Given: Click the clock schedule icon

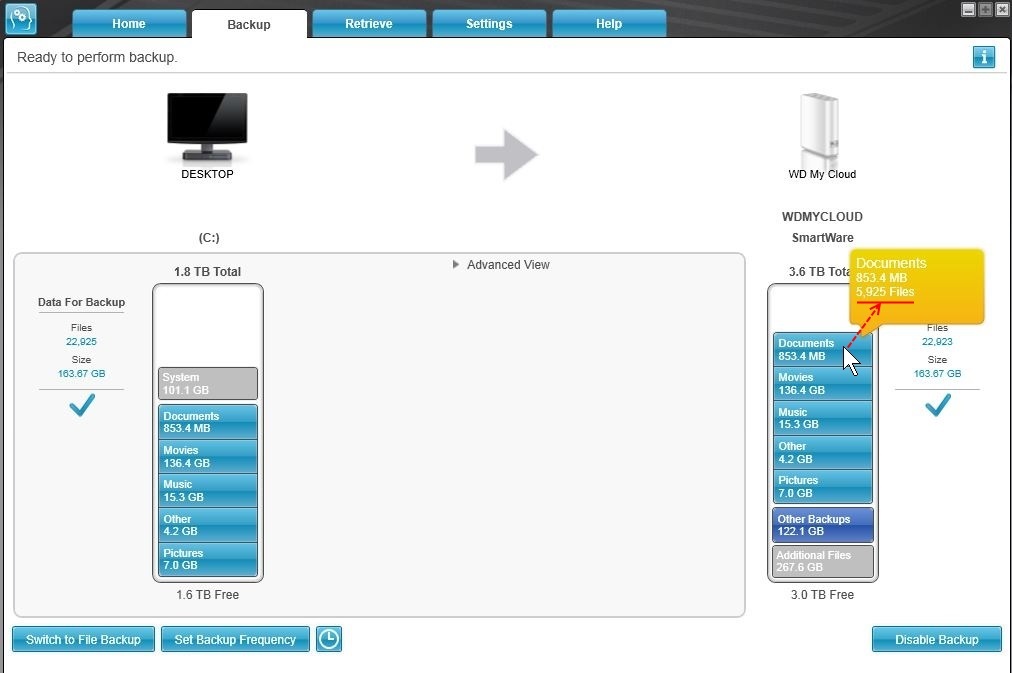Looking at the screenshot, I should point(329,639).
